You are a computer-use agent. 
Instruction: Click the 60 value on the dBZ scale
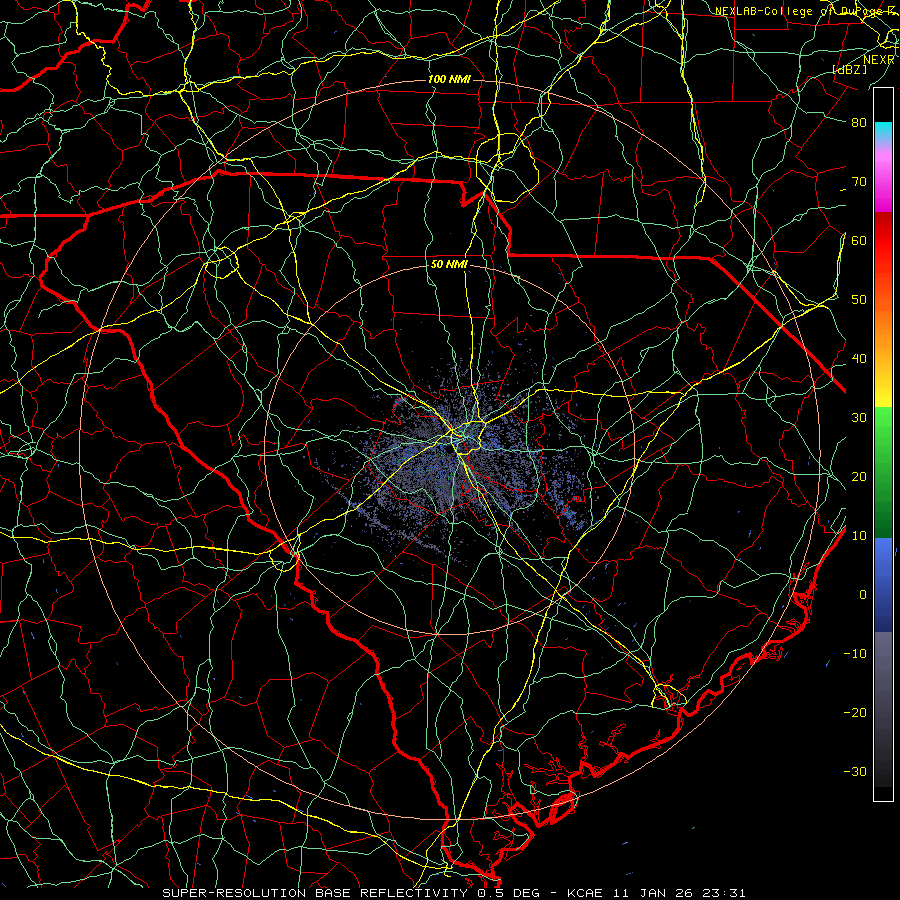[859, 240]
